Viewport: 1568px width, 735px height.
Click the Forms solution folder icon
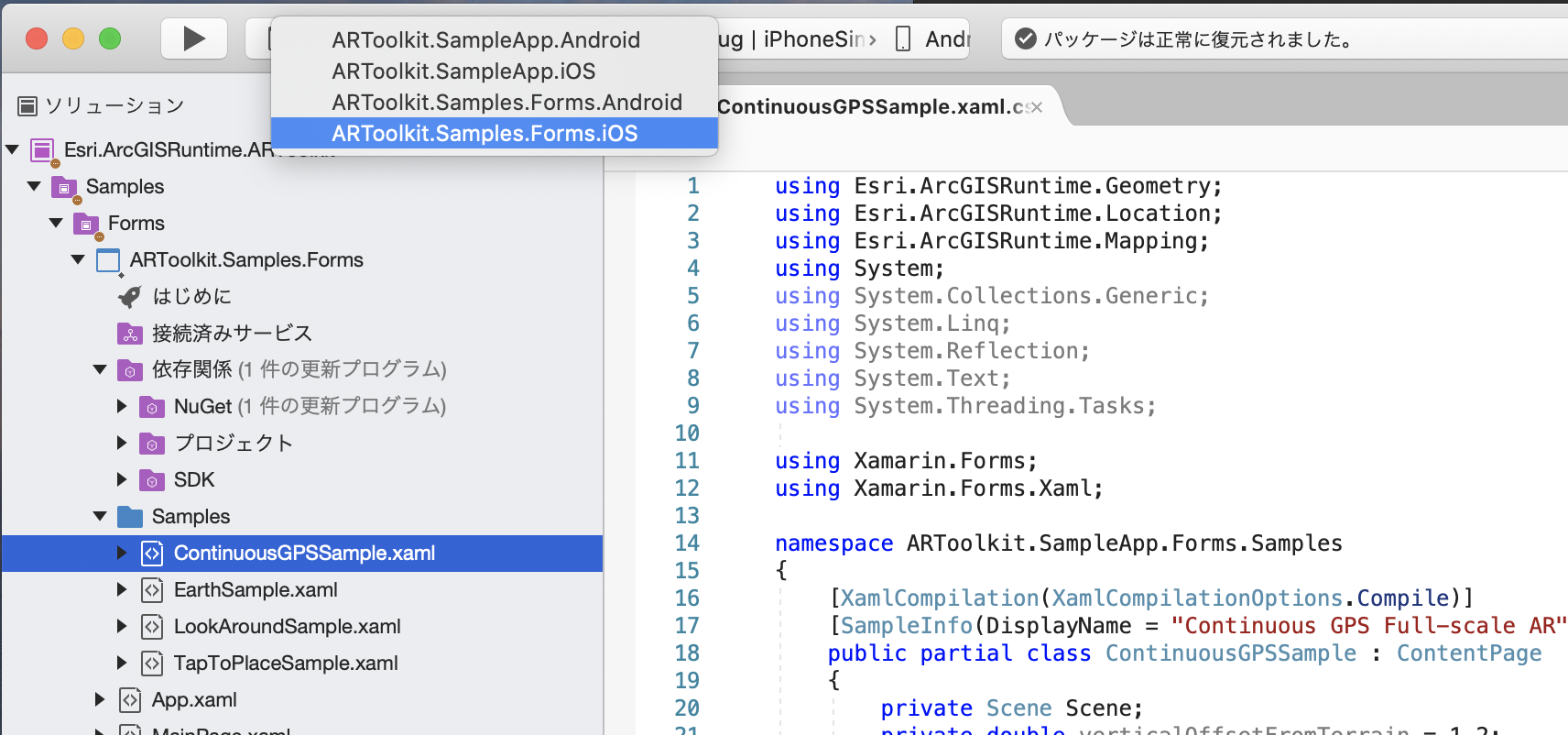86,225
